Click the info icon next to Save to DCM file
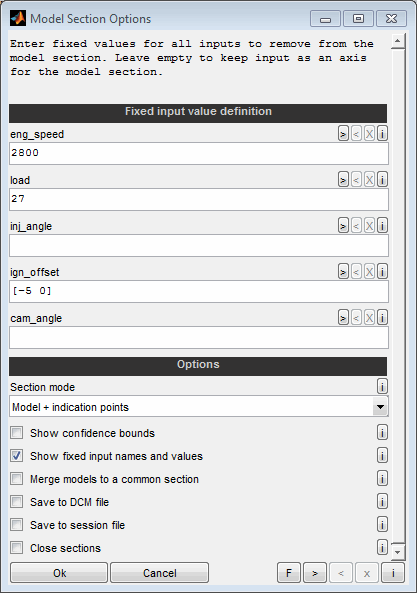417x593 pixels. 382,501
